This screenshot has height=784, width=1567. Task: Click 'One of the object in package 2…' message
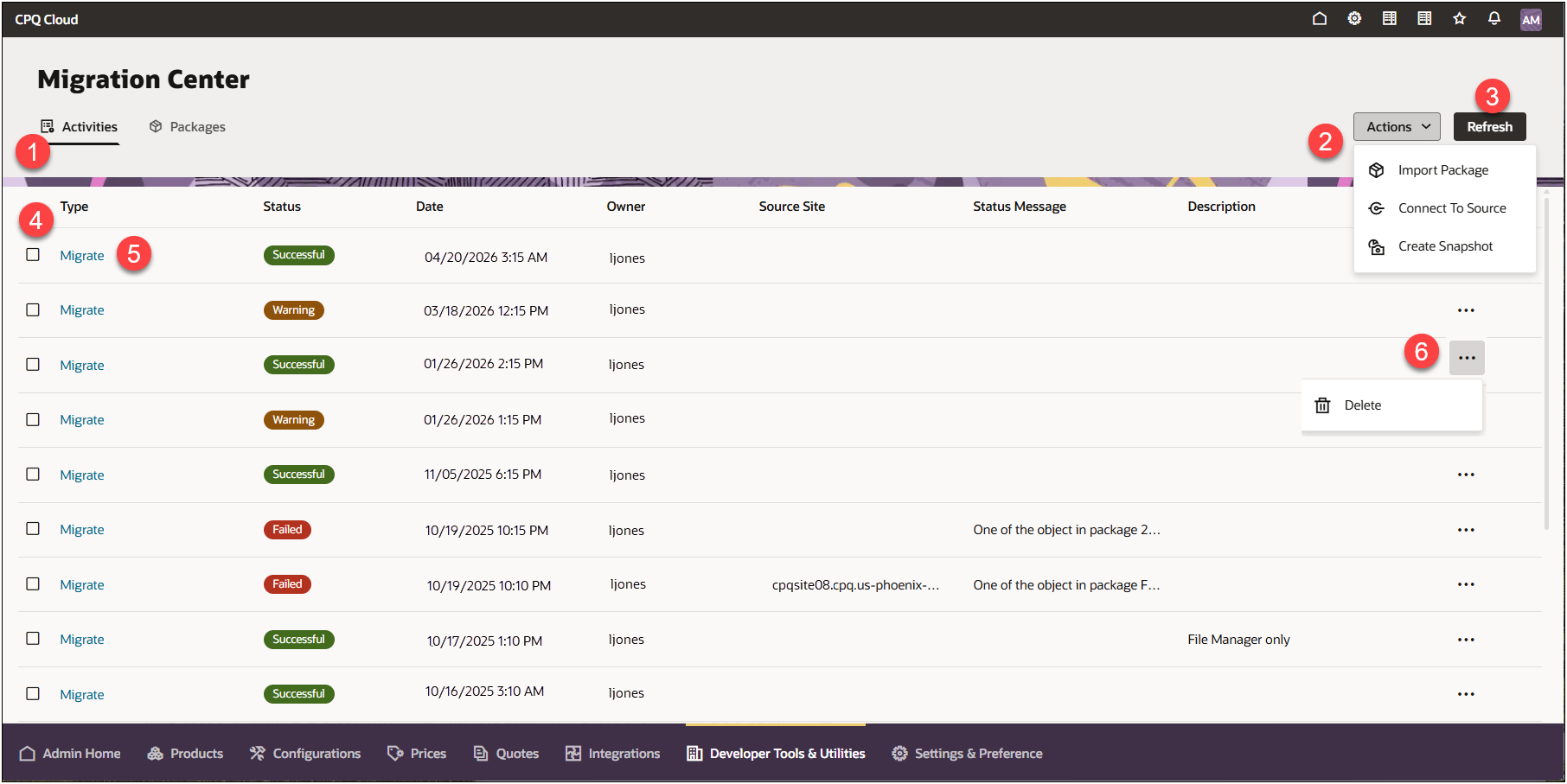click(x=1066, y=530)
